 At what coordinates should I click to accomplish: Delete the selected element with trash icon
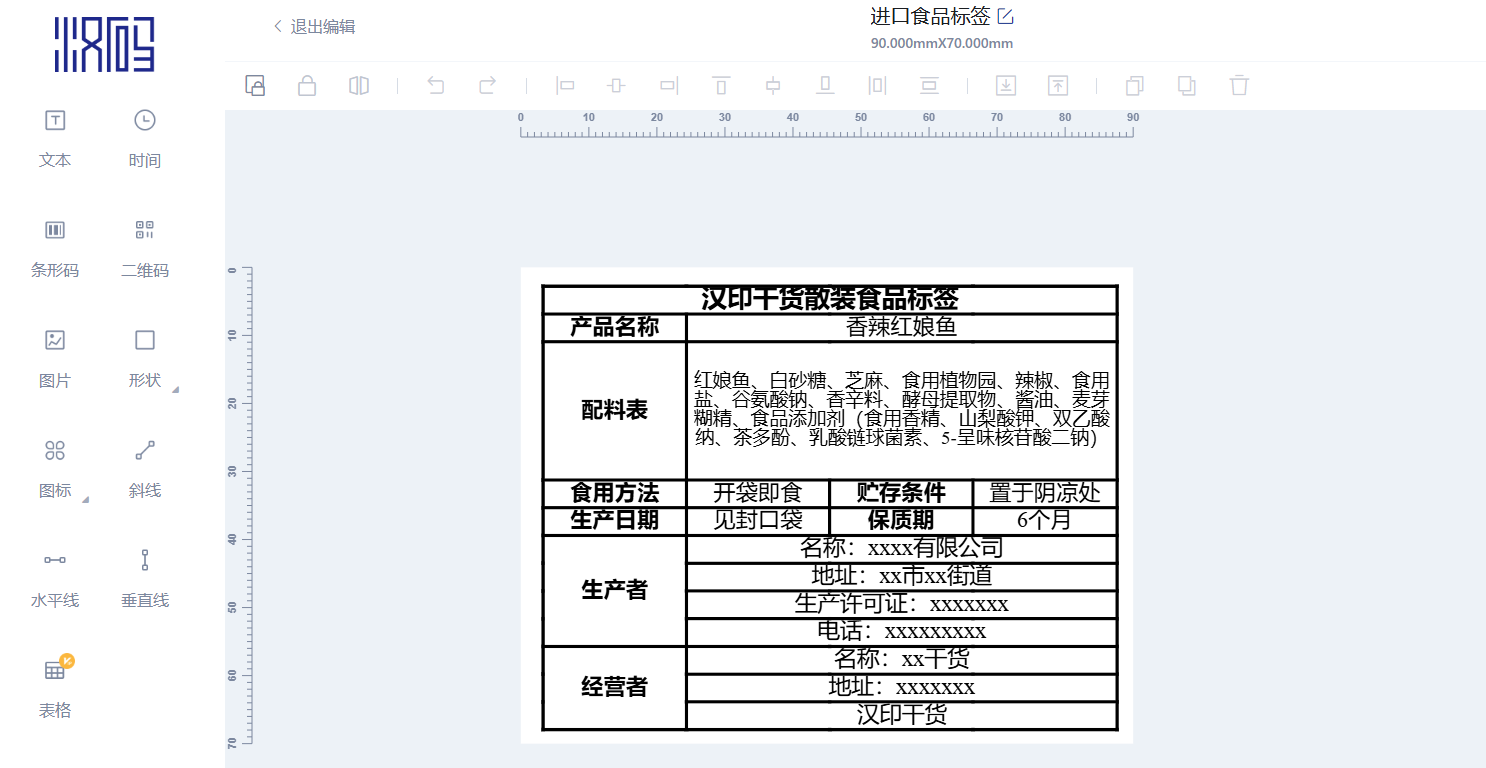click(1239, 85)
